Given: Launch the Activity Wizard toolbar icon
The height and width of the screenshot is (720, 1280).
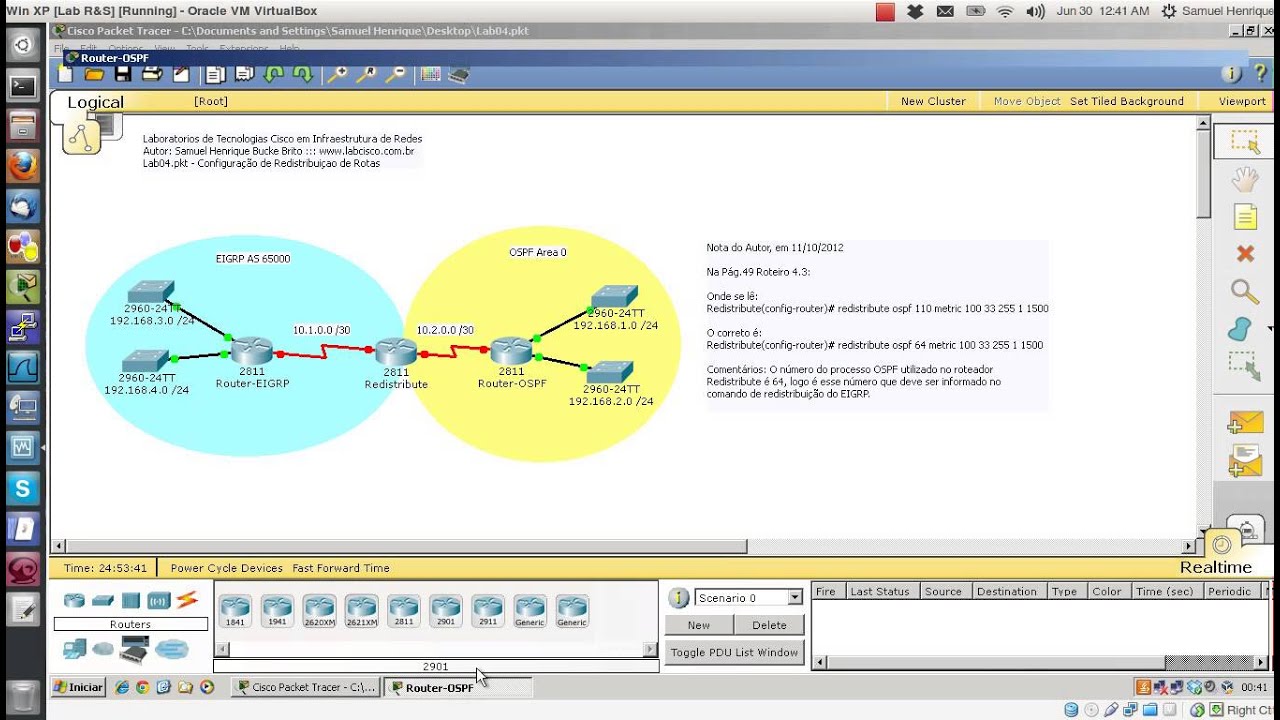Looking at the screenshot, I should click(x=181, y=74).
